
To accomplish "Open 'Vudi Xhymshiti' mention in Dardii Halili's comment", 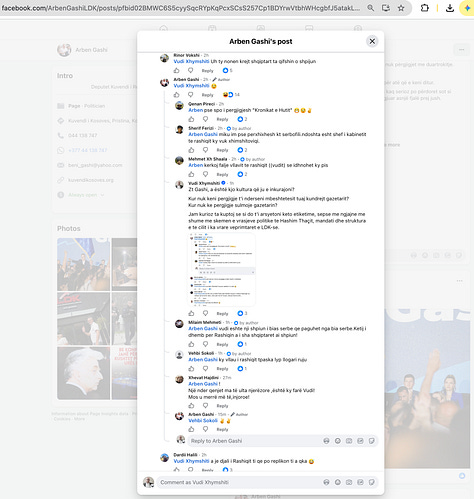I will 191,461.
